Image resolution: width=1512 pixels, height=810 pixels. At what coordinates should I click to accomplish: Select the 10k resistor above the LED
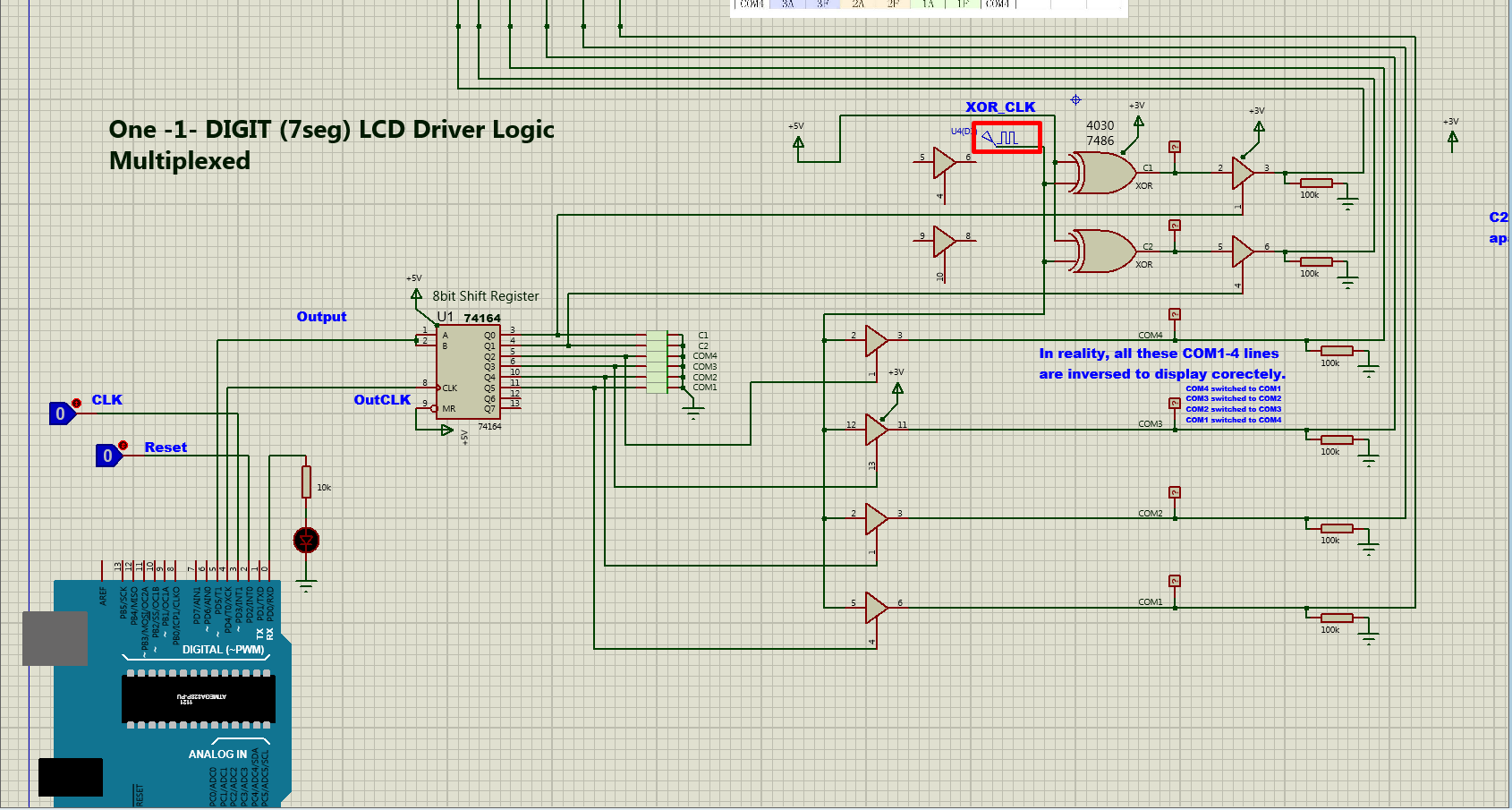click(306, 482)
